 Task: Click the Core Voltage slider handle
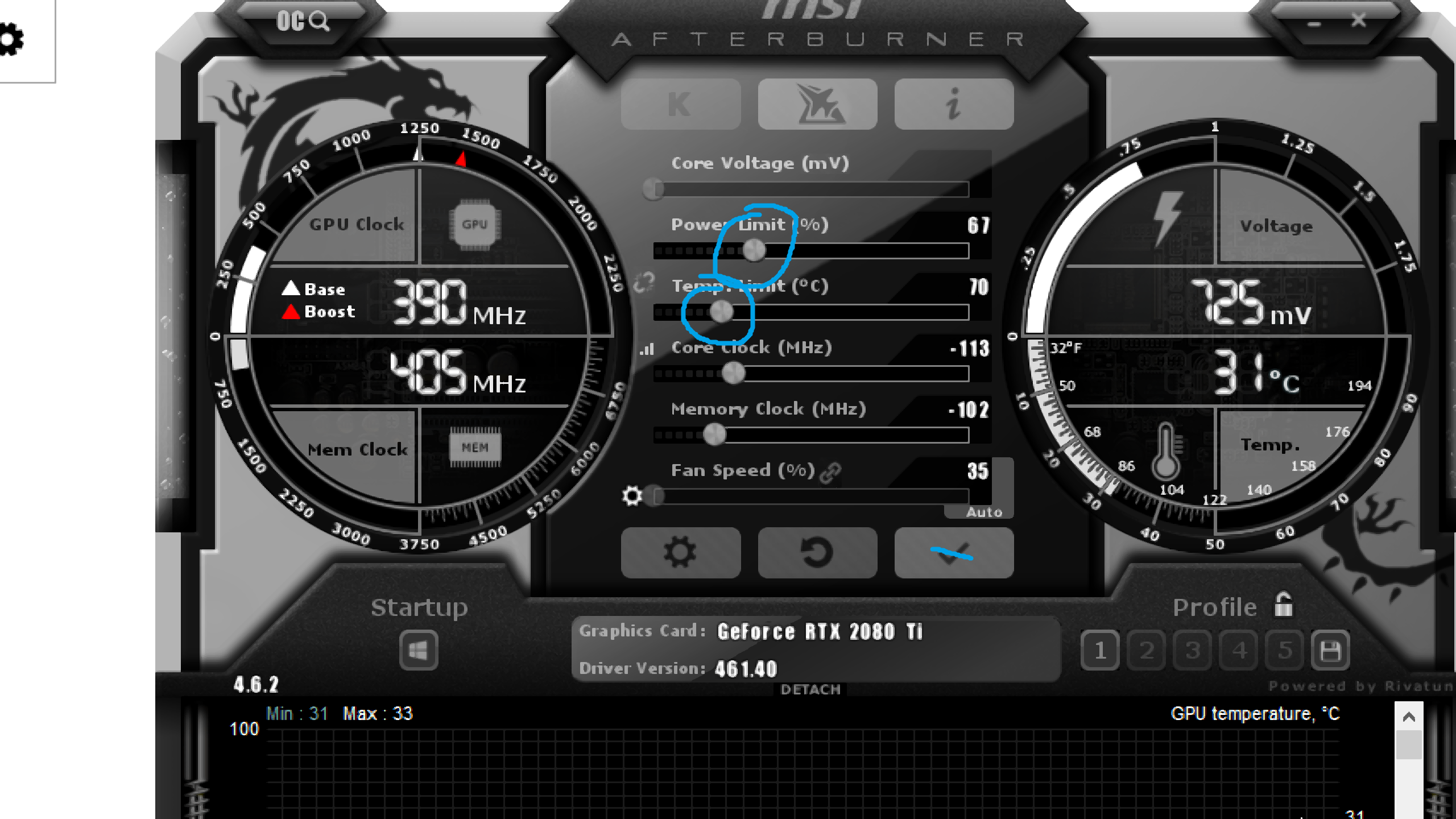point(653,189)
